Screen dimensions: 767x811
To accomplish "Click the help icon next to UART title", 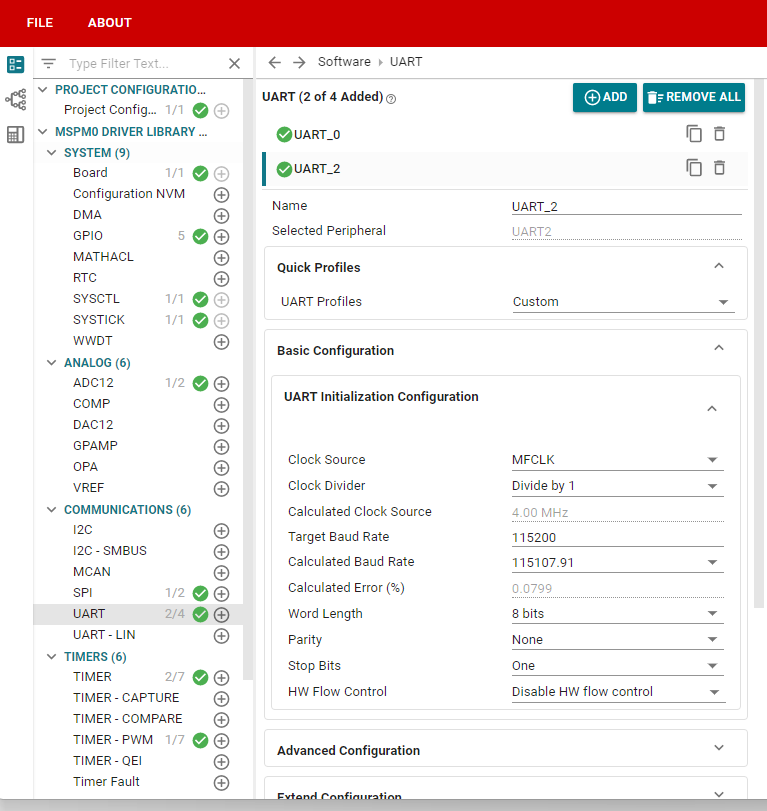I will [x=391, y=99].
